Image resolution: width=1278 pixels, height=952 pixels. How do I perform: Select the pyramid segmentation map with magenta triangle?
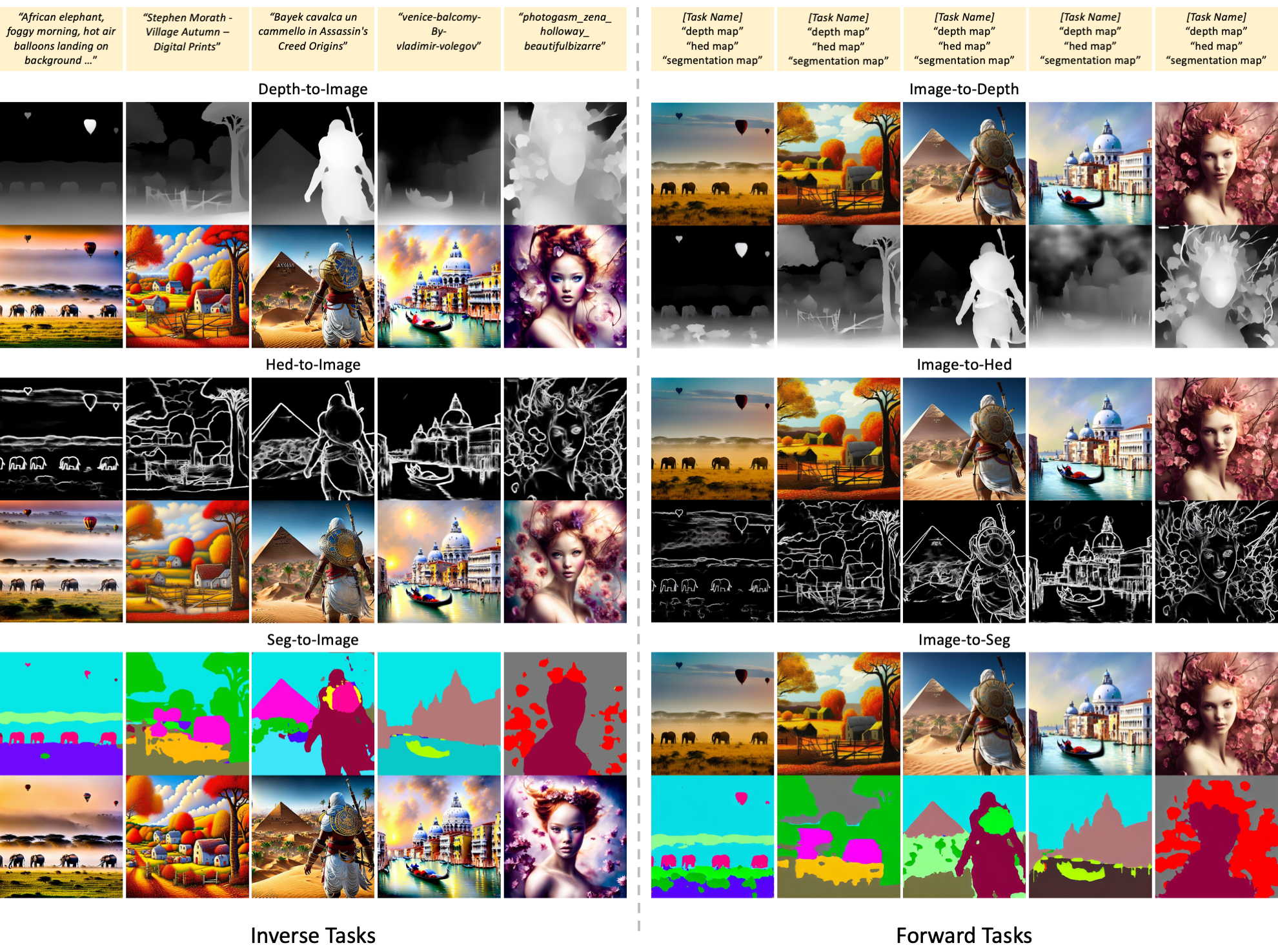click(312, 713)
